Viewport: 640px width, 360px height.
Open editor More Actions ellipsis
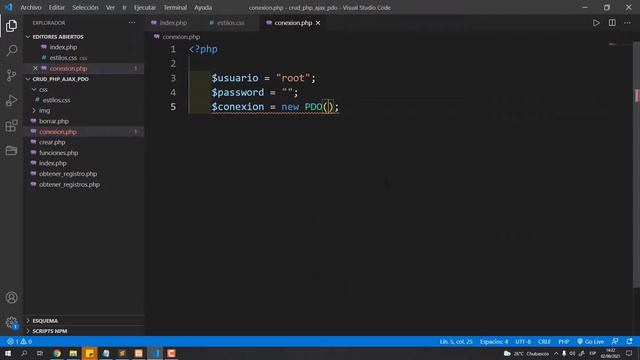click(627, 23)
